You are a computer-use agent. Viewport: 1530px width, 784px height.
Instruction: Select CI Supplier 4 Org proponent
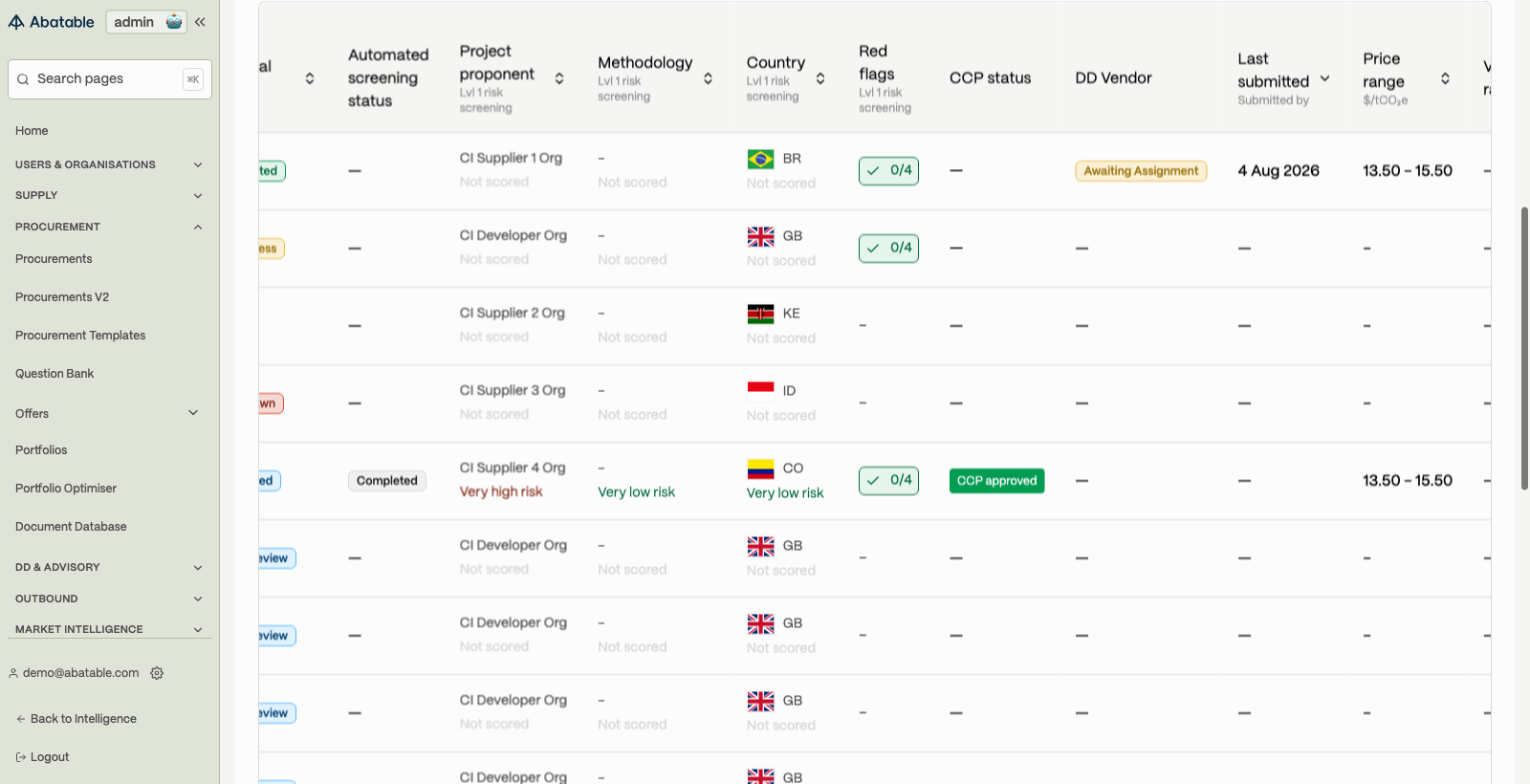513,468
